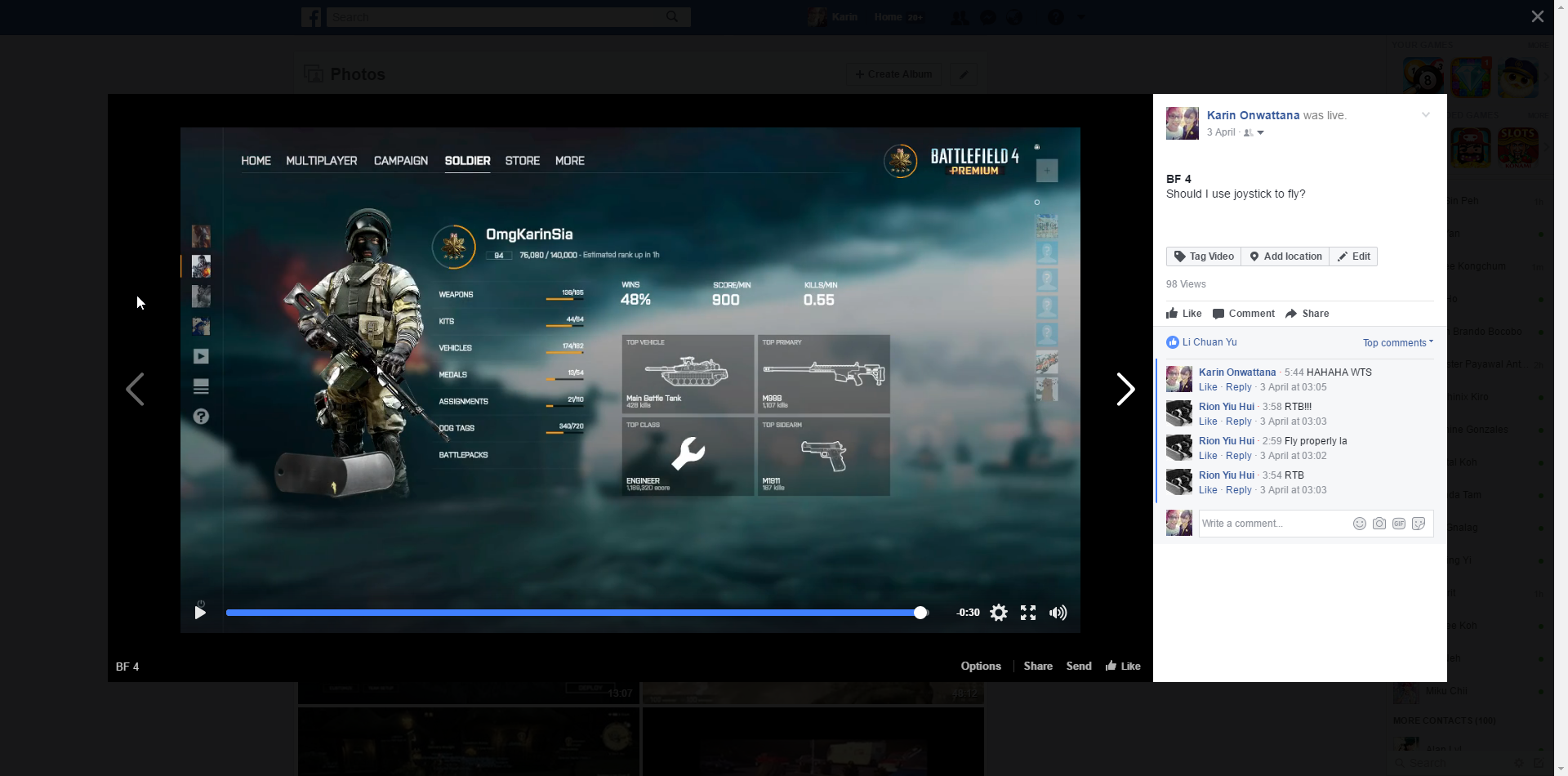Reply to the 3:54 RTB comment
Image resolution: width=1568 pixels, height=776 pixels.
pyautogui.click(x=1239, y=490)
